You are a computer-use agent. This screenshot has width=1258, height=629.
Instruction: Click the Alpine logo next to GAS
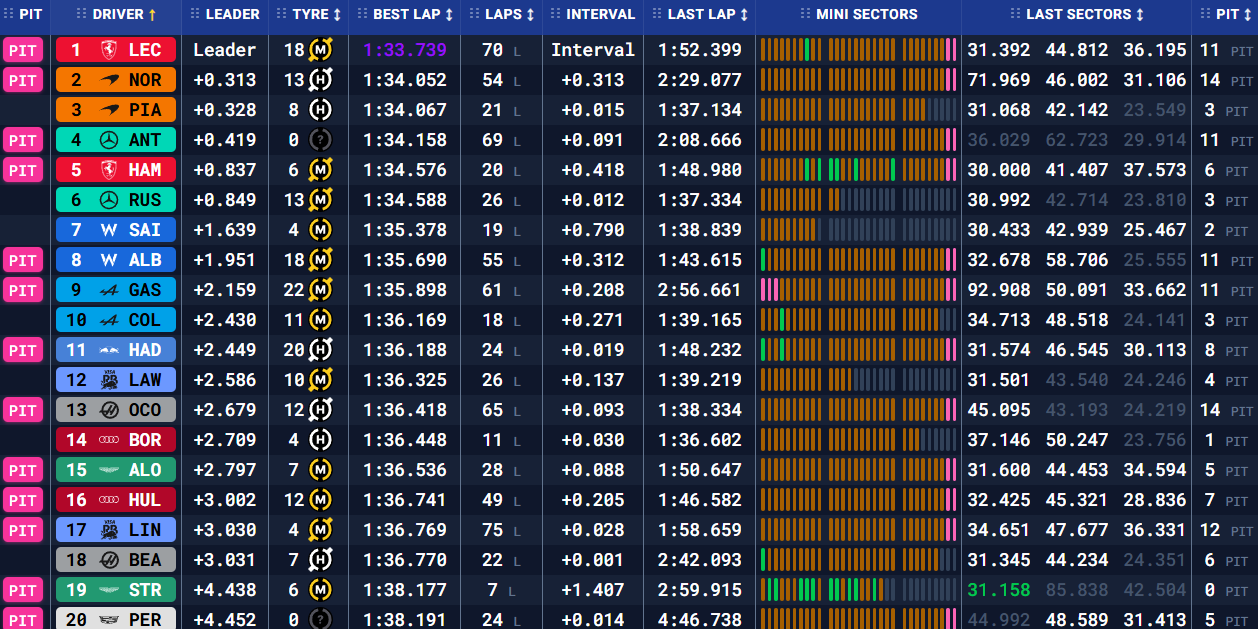[109, 290]
